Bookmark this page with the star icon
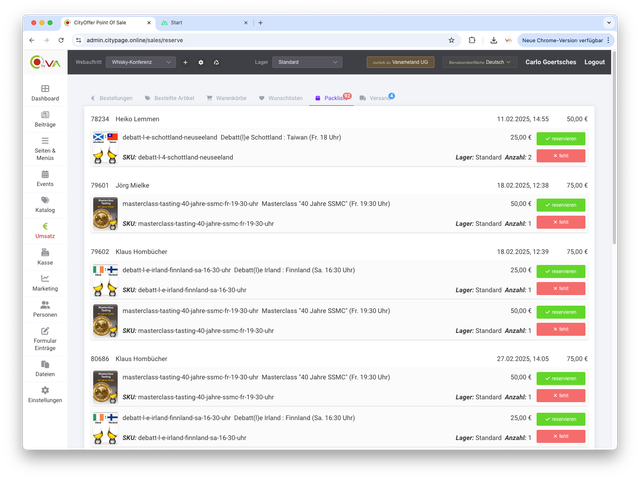 click(451, 40)
